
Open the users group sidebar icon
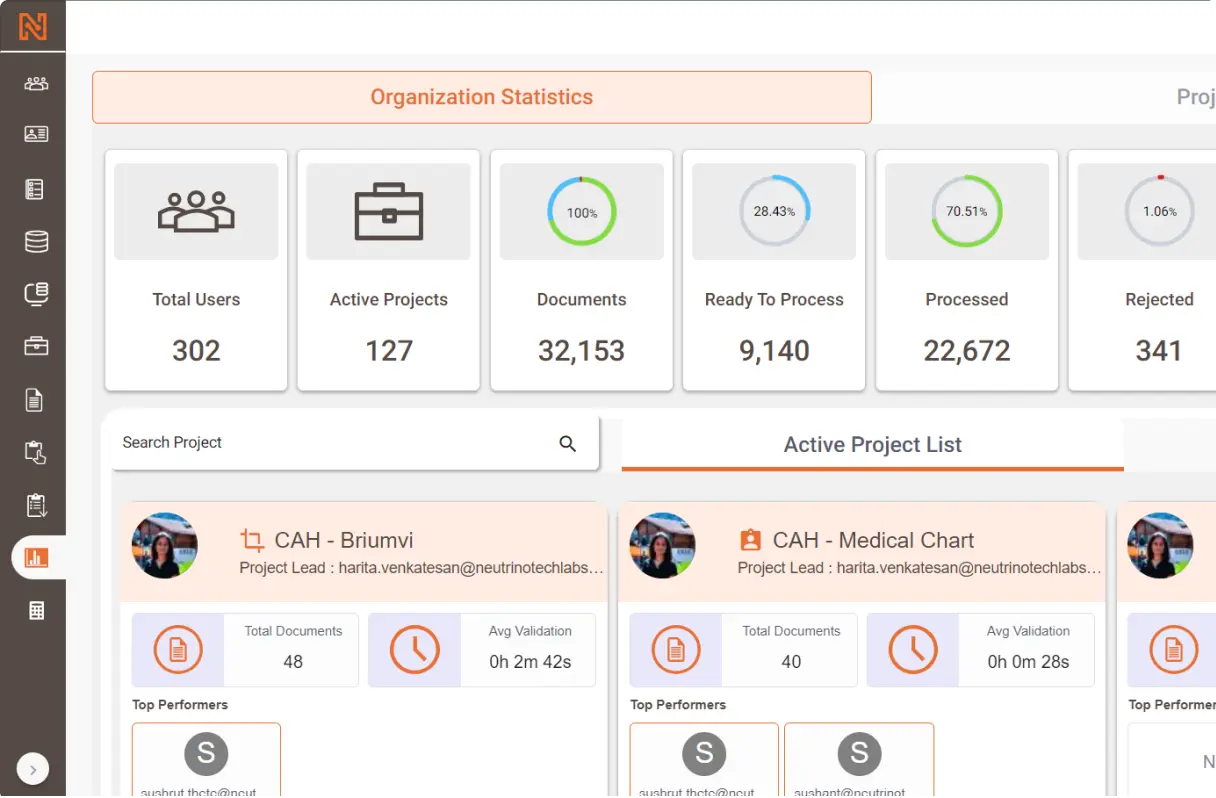click(x=36, y=84)
